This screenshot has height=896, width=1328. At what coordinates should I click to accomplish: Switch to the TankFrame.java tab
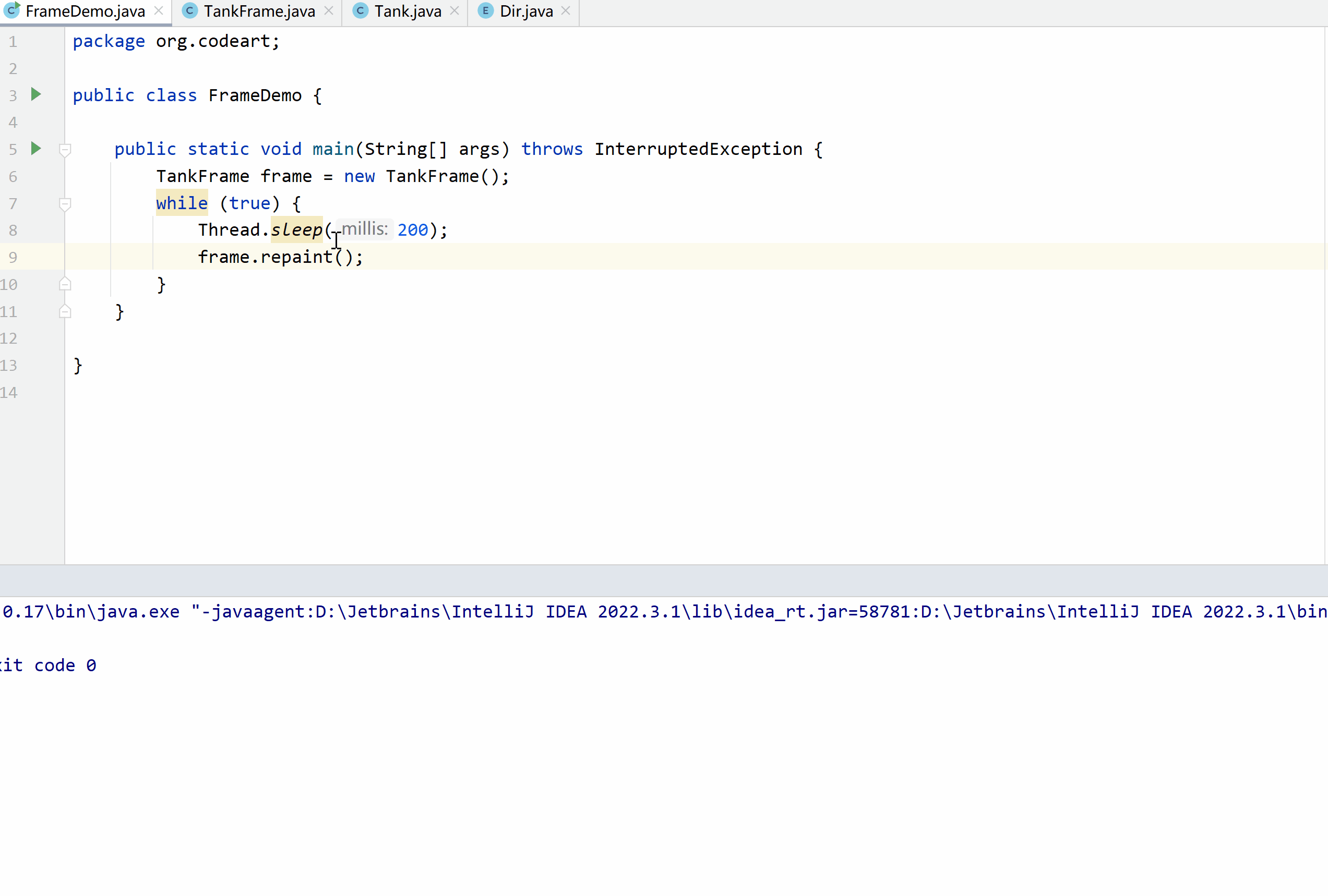point(259,11)
